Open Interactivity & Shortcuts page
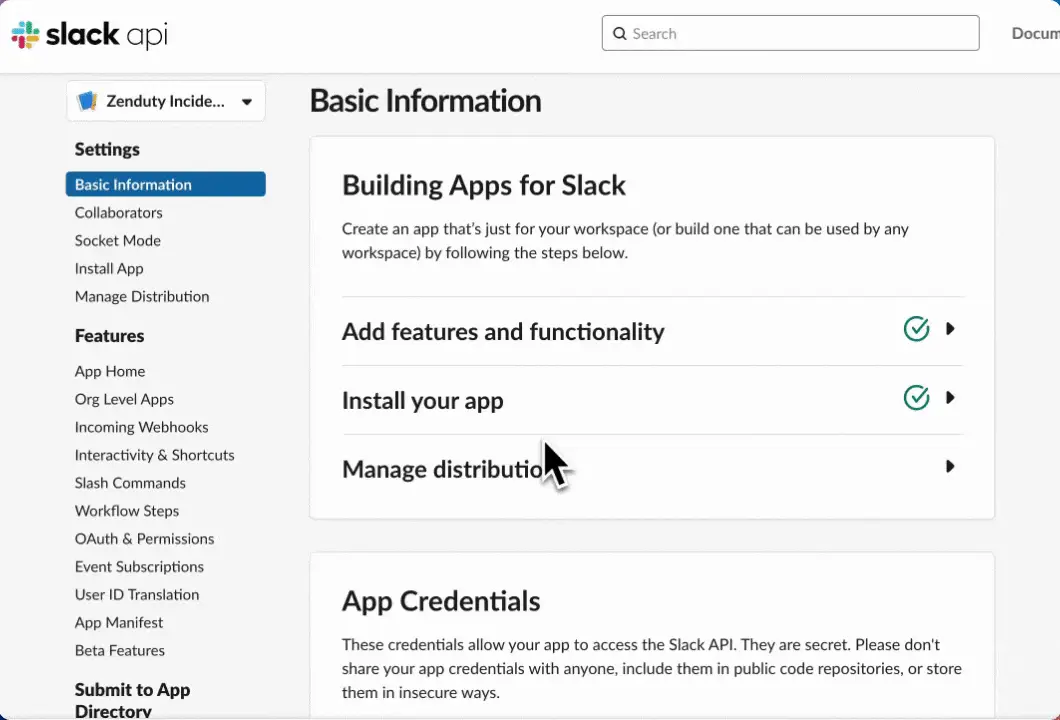 pyautogui.click(x=154, y=455)
